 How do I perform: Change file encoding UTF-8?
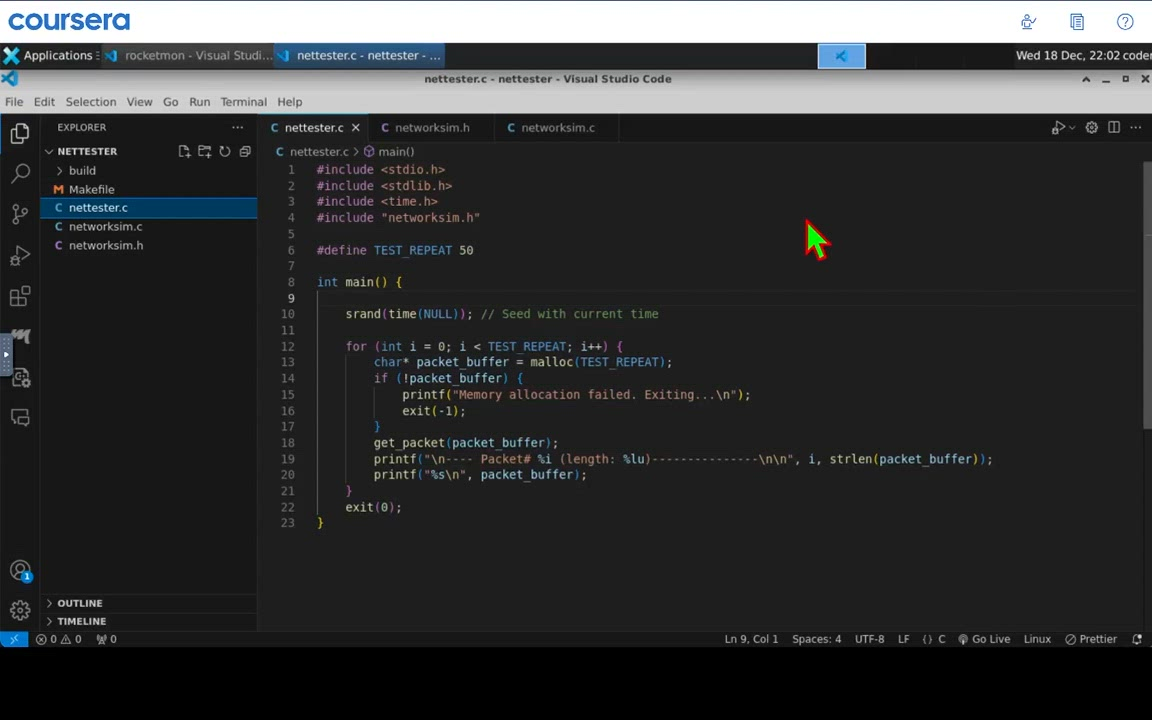point(869,639)
